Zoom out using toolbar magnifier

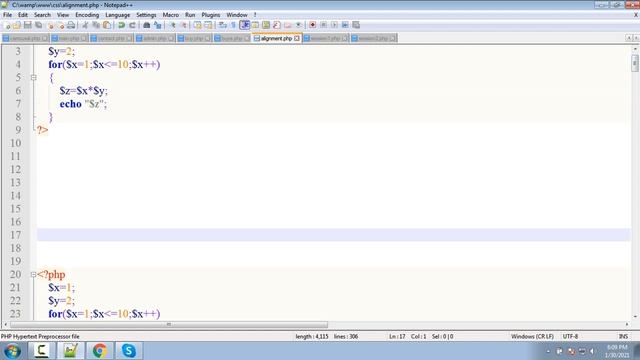183,25
